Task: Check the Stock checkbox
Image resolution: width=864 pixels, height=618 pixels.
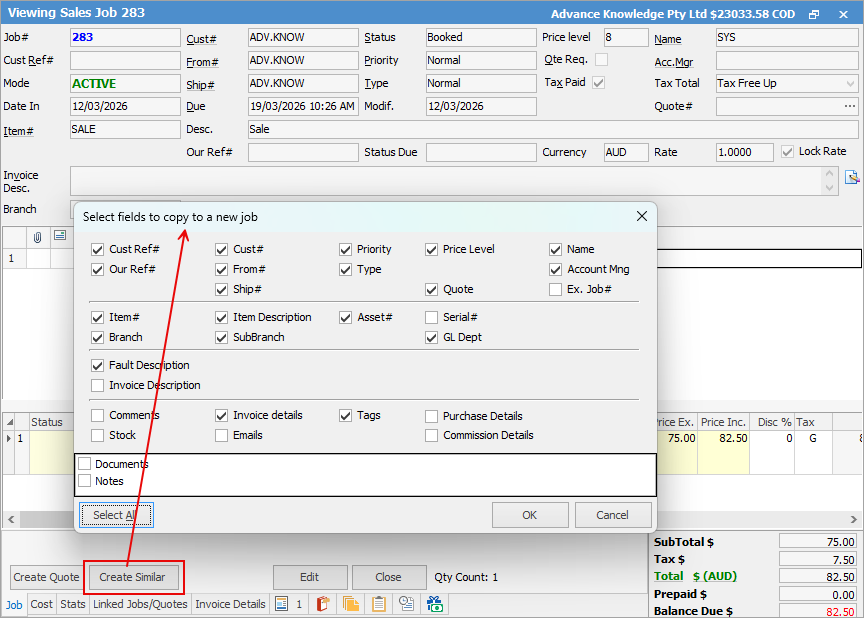Action: pos(98,435)
